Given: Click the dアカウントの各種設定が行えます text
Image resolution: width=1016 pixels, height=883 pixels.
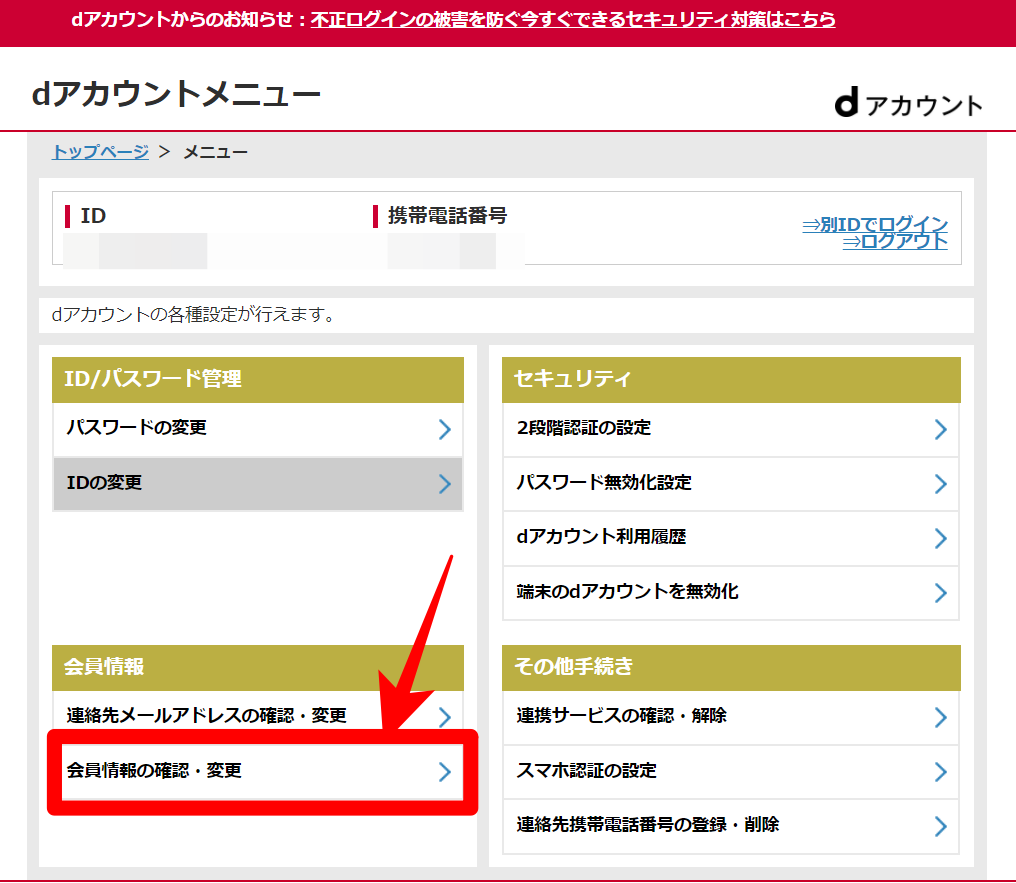Looking at the screenshot, I should (193, 315).
